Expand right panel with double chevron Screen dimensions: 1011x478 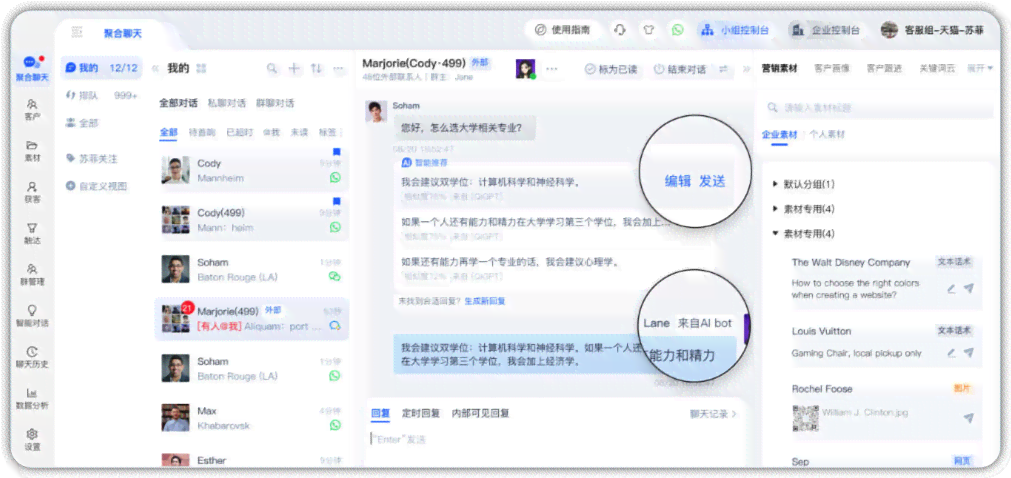(x=746, y=69)
